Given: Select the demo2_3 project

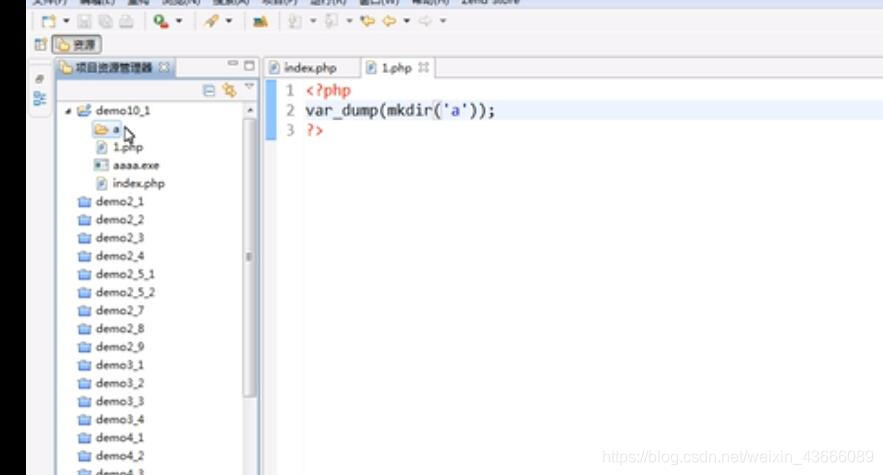Looking at the screenshot, I should pyautogui.click(x=119, y=238).
